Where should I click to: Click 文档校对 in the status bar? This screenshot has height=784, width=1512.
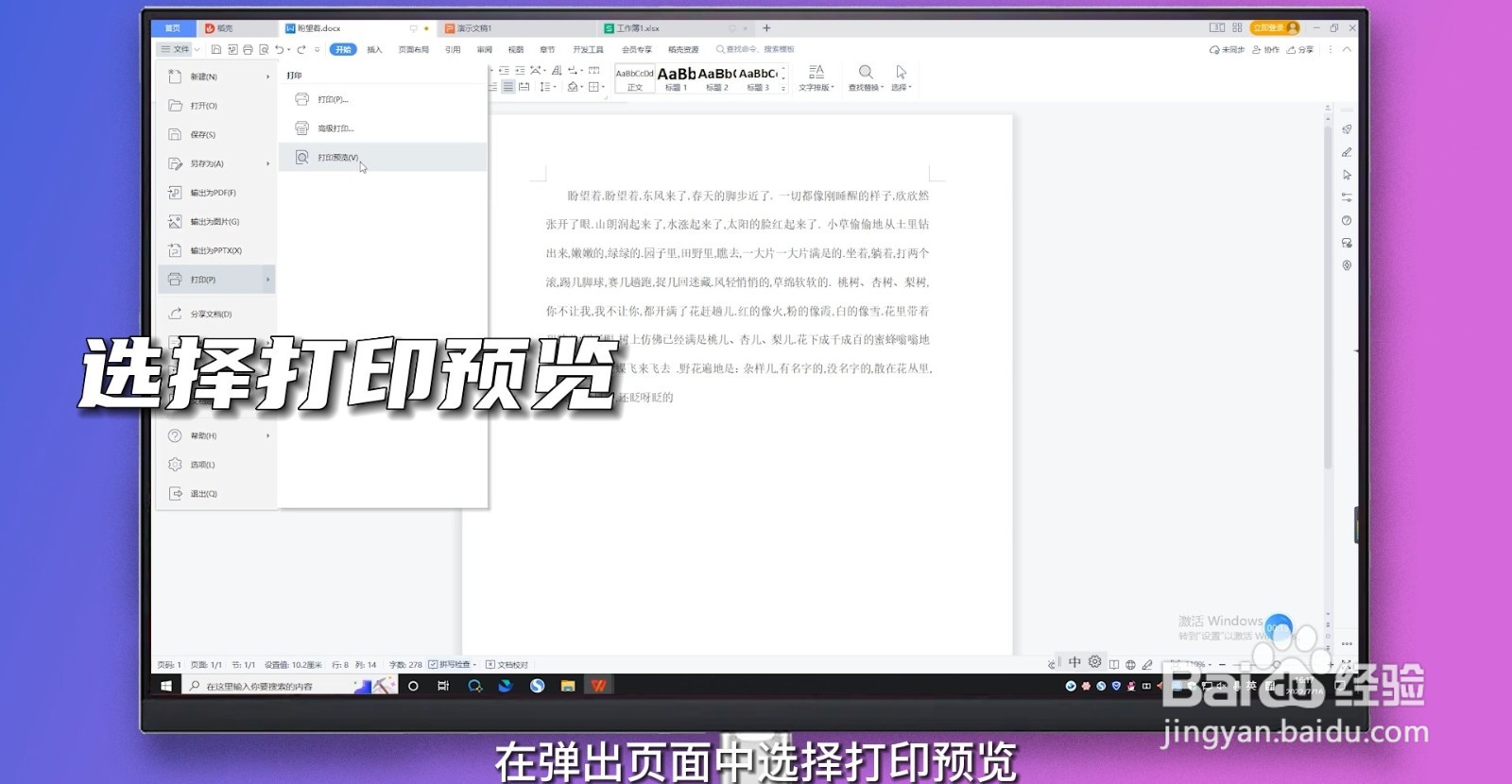click(x=507, y=664)
